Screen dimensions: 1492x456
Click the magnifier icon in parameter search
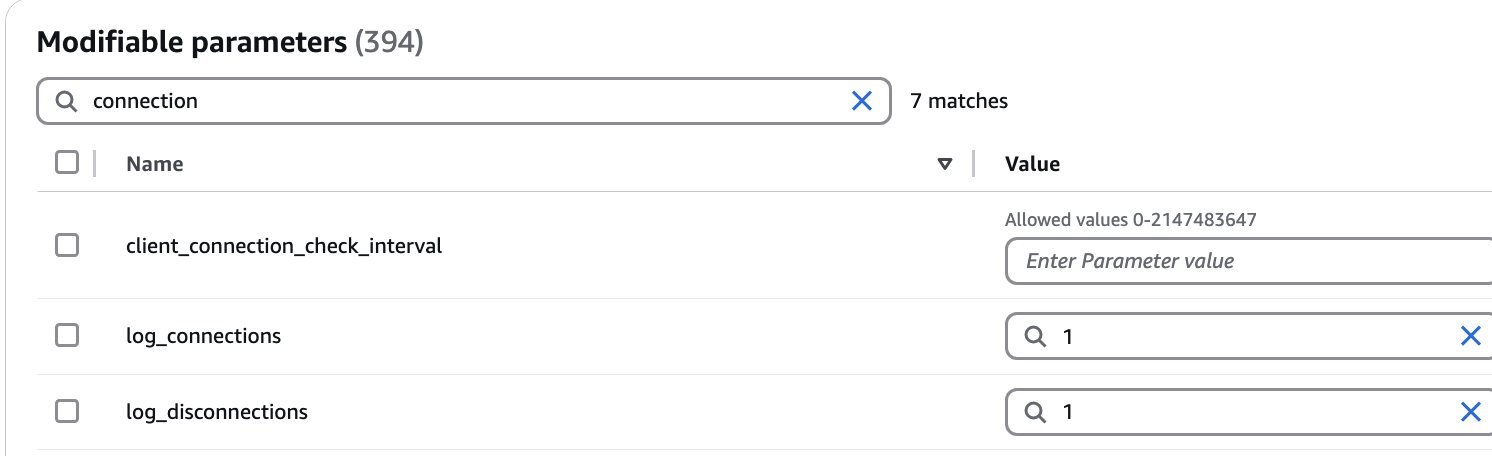point(66,101)
